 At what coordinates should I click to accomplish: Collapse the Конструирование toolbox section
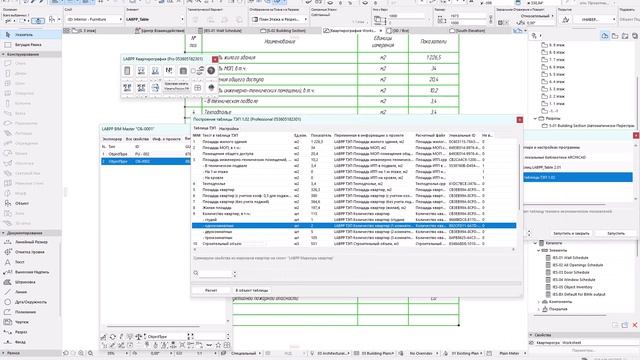coord(3,54)
